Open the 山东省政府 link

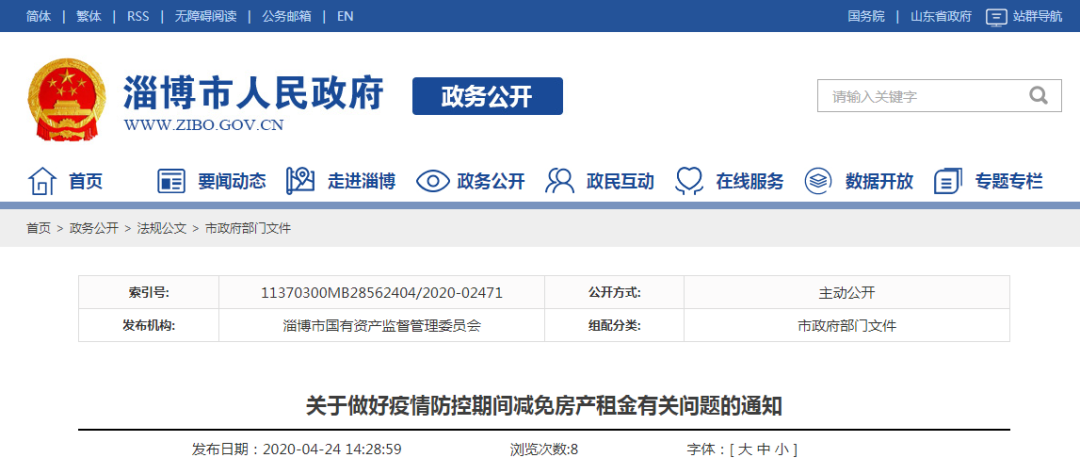(941, 17)
